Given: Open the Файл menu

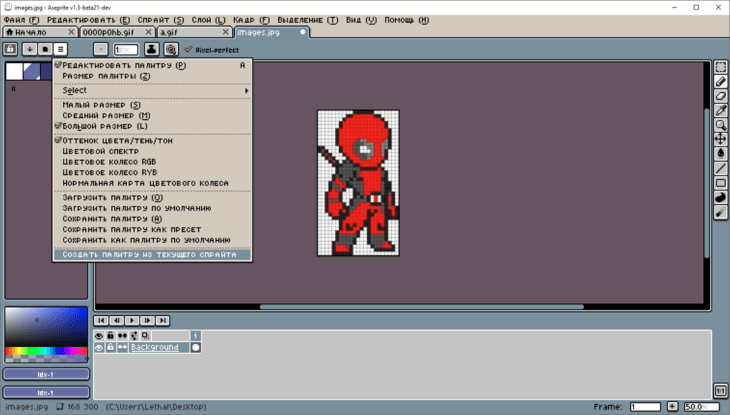Looking at the screenshot, I should (x=21, y=20).
